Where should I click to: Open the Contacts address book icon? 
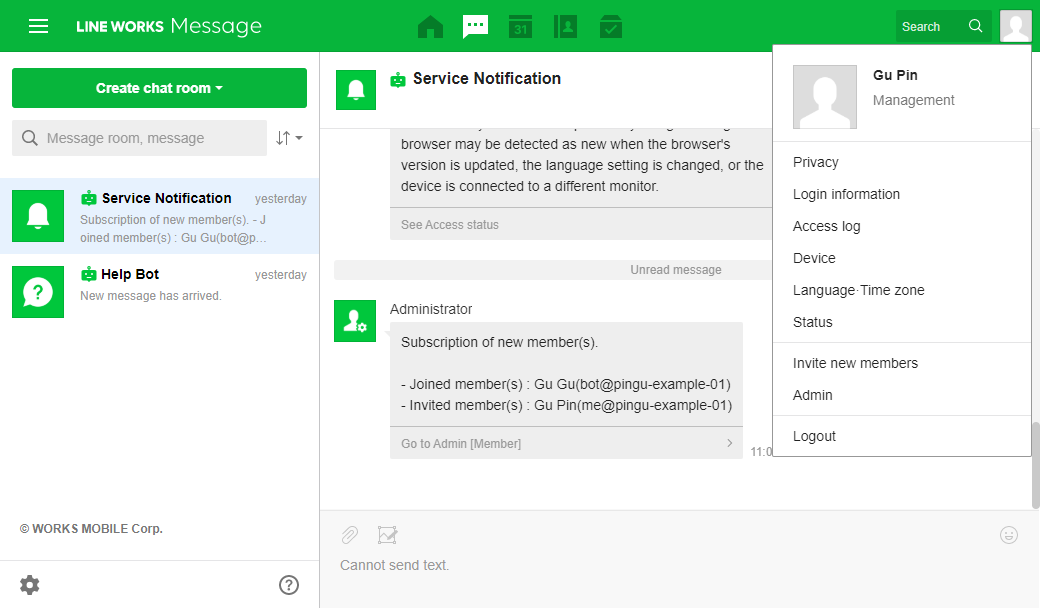(565, 27)
